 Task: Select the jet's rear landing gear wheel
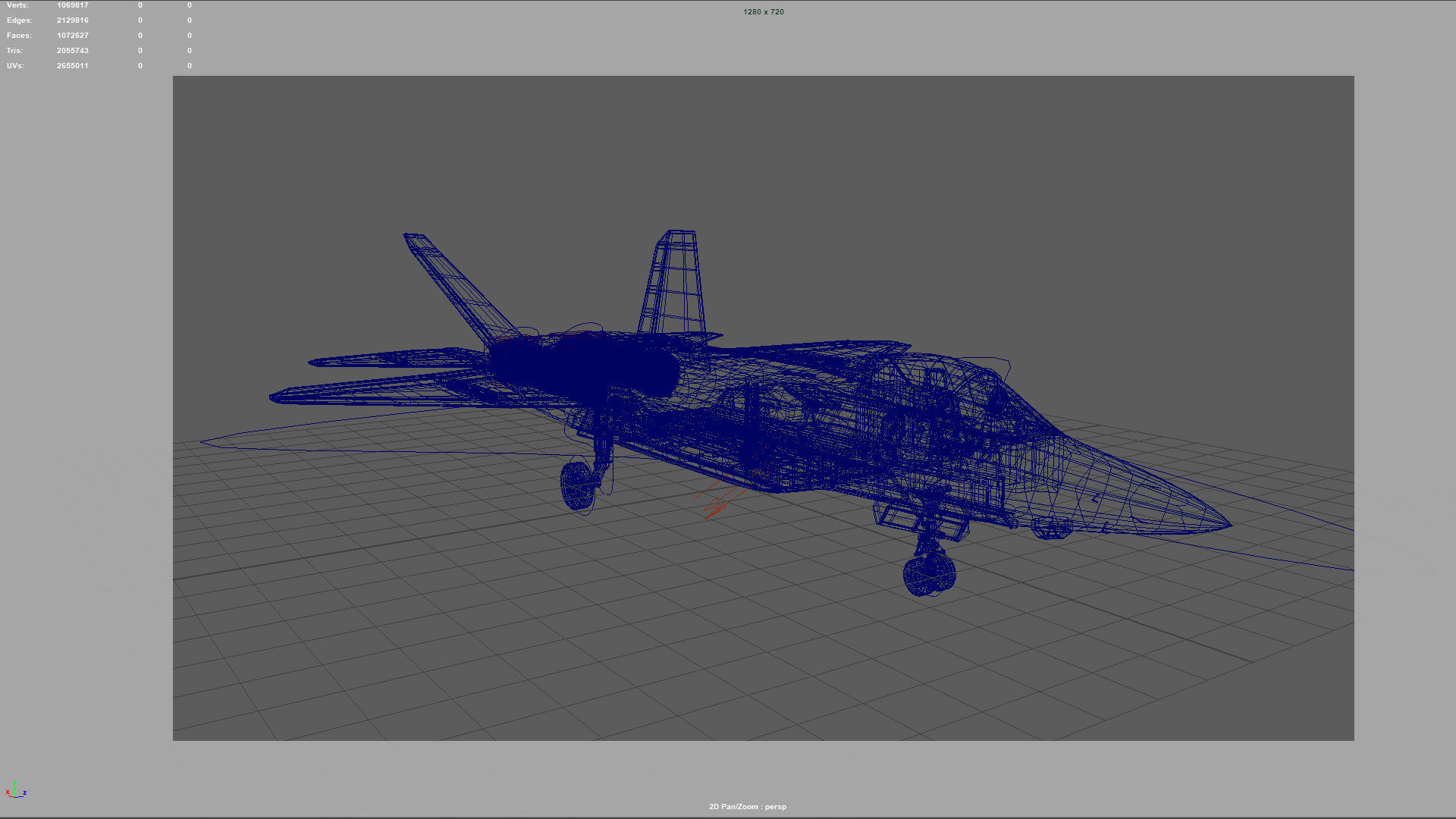tap(579, 485)
